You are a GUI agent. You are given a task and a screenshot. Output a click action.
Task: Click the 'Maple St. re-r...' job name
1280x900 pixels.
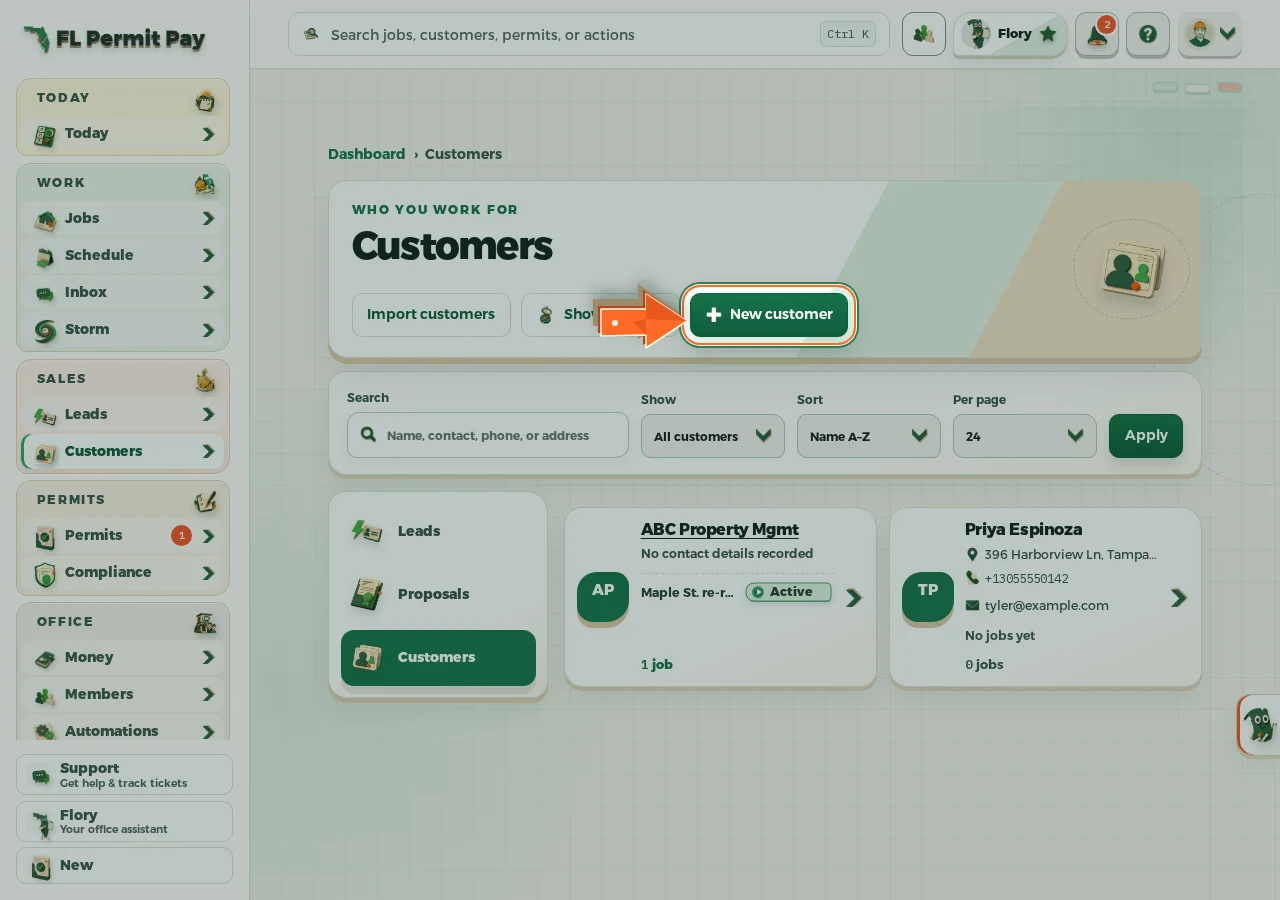(x=687, y=592)
